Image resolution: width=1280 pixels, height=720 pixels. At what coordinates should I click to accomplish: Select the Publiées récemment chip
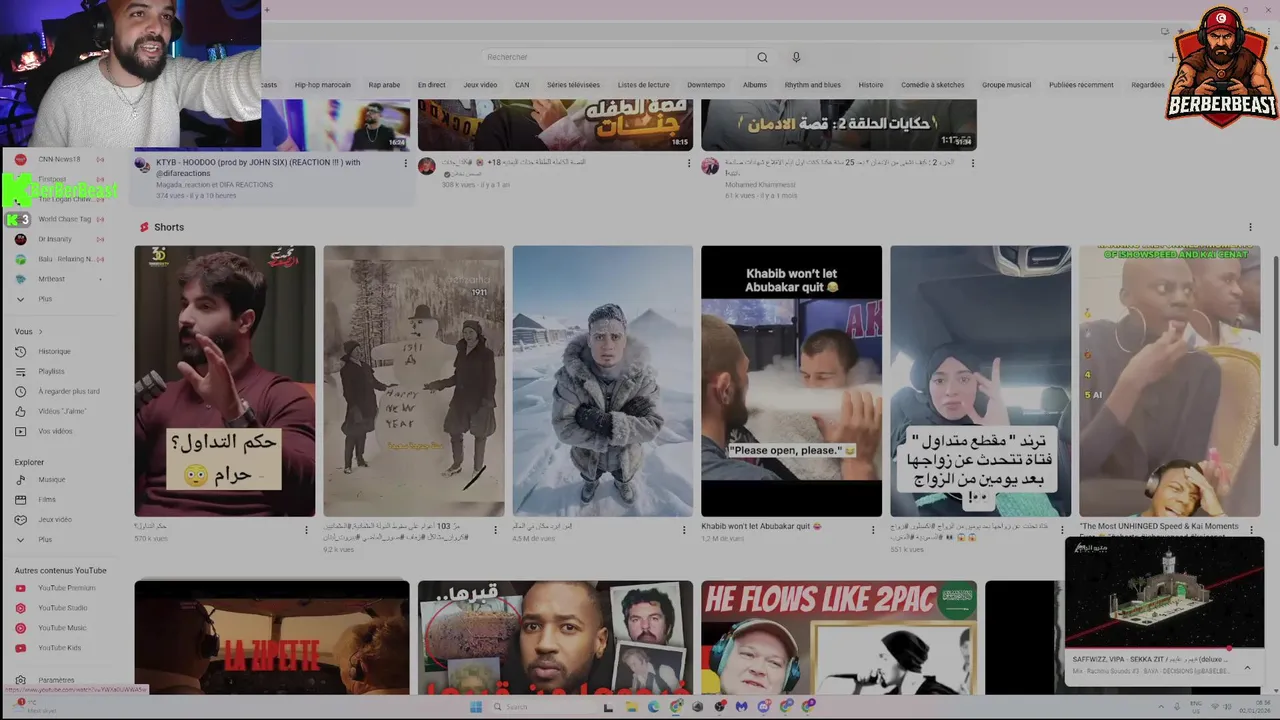click(x=1081, y=85)
